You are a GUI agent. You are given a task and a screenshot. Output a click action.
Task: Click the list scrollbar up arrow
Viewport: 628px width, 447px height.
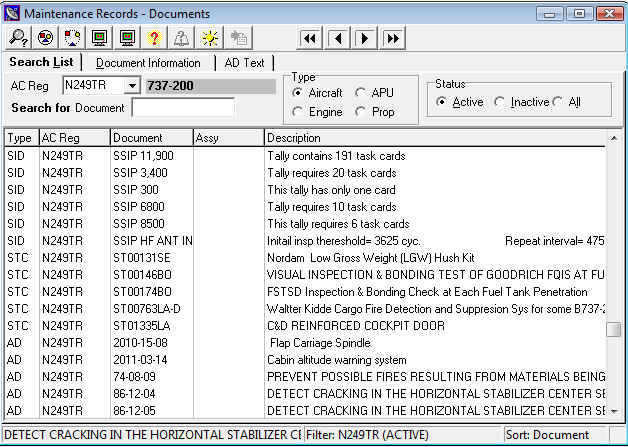pyautogui.click(x=614, y=139)
